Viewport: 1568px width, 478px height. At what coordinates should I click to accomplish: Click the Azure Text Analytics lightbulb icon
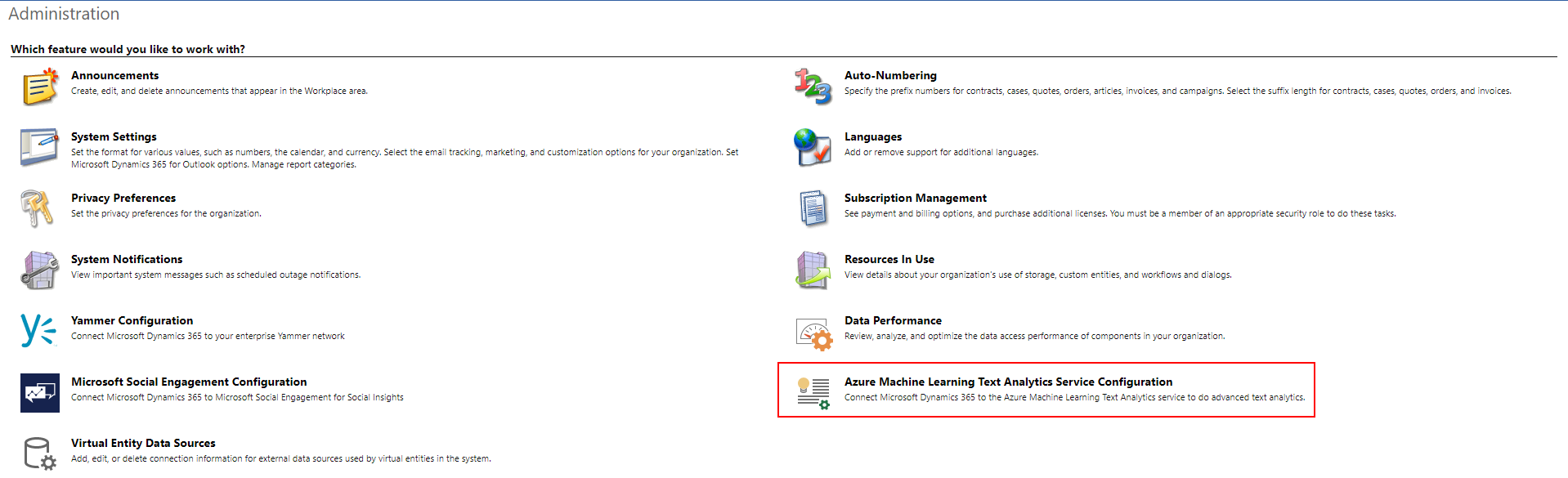[x=813, y=393]
